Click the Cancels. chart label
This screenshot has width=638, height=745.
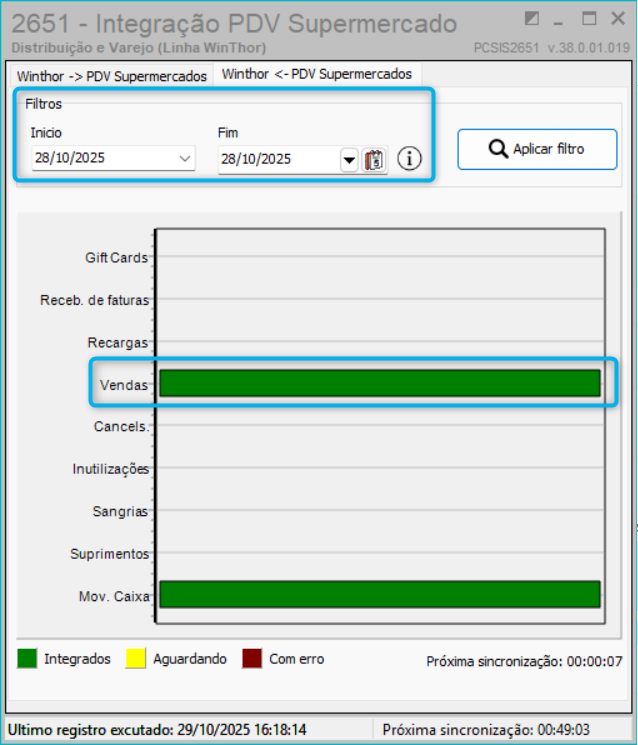(122, 427)
